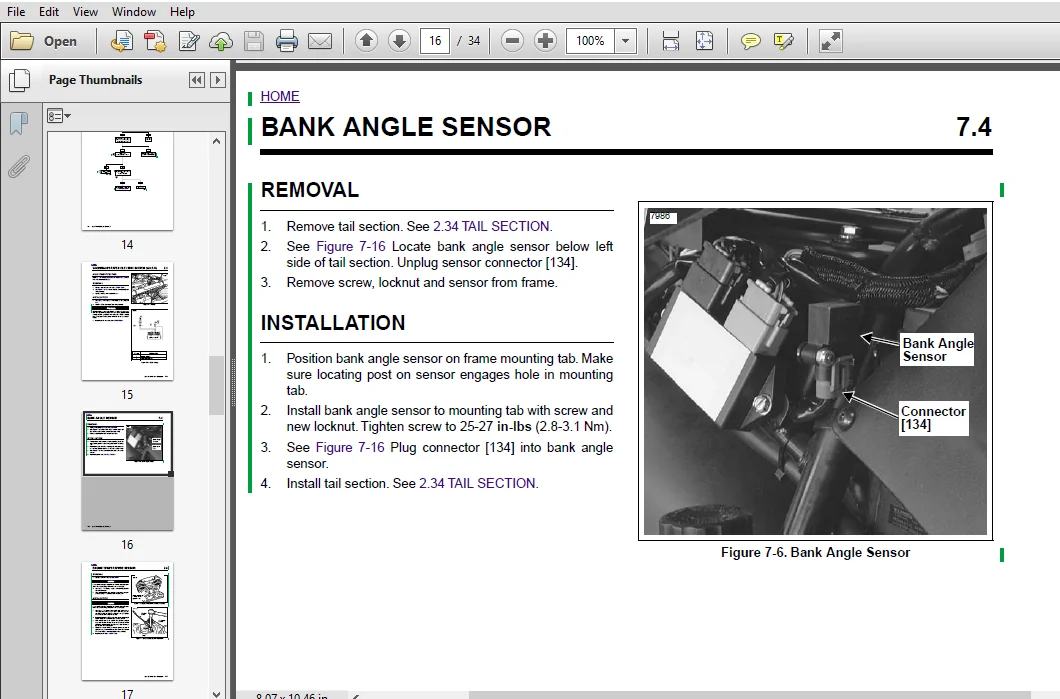Screen dimensions: 1060x699
Task: Open thumbnail options menu dropdown
Action: tap(59, 116)
